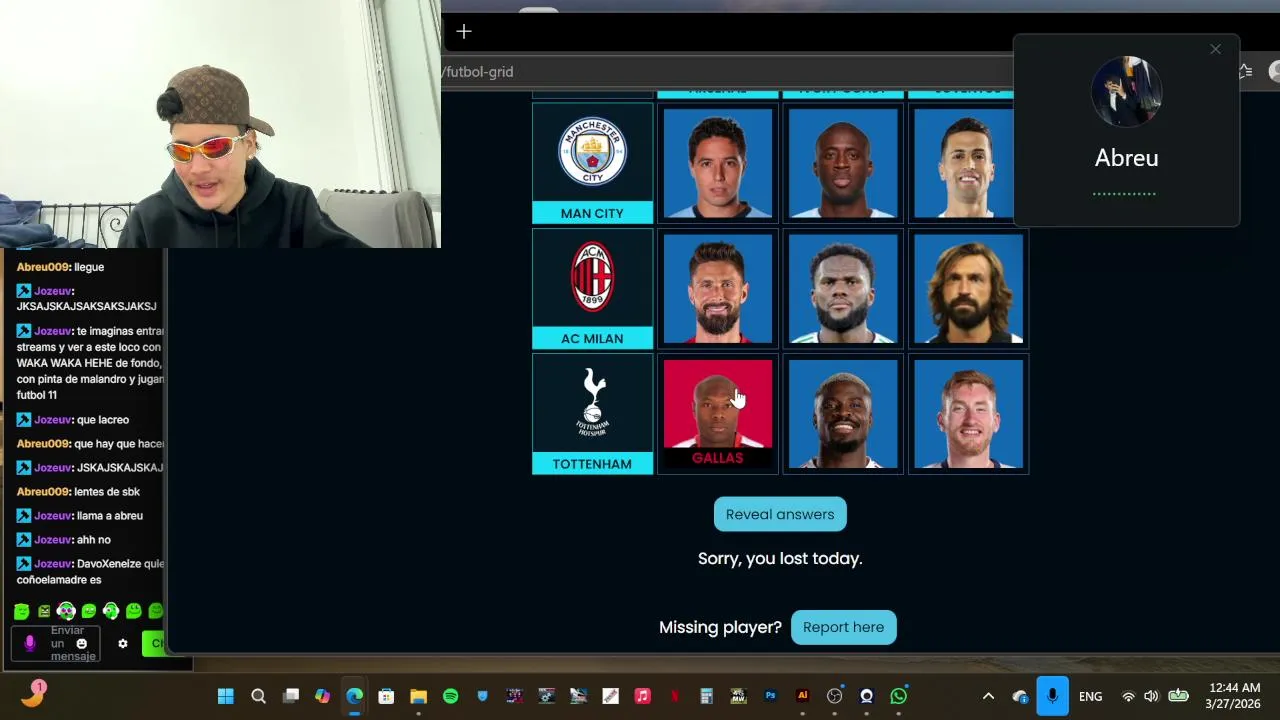Click chat message 'Abreu009: llegue'
This screenshot has width=1280, height=720.
(x=60, y=267)
